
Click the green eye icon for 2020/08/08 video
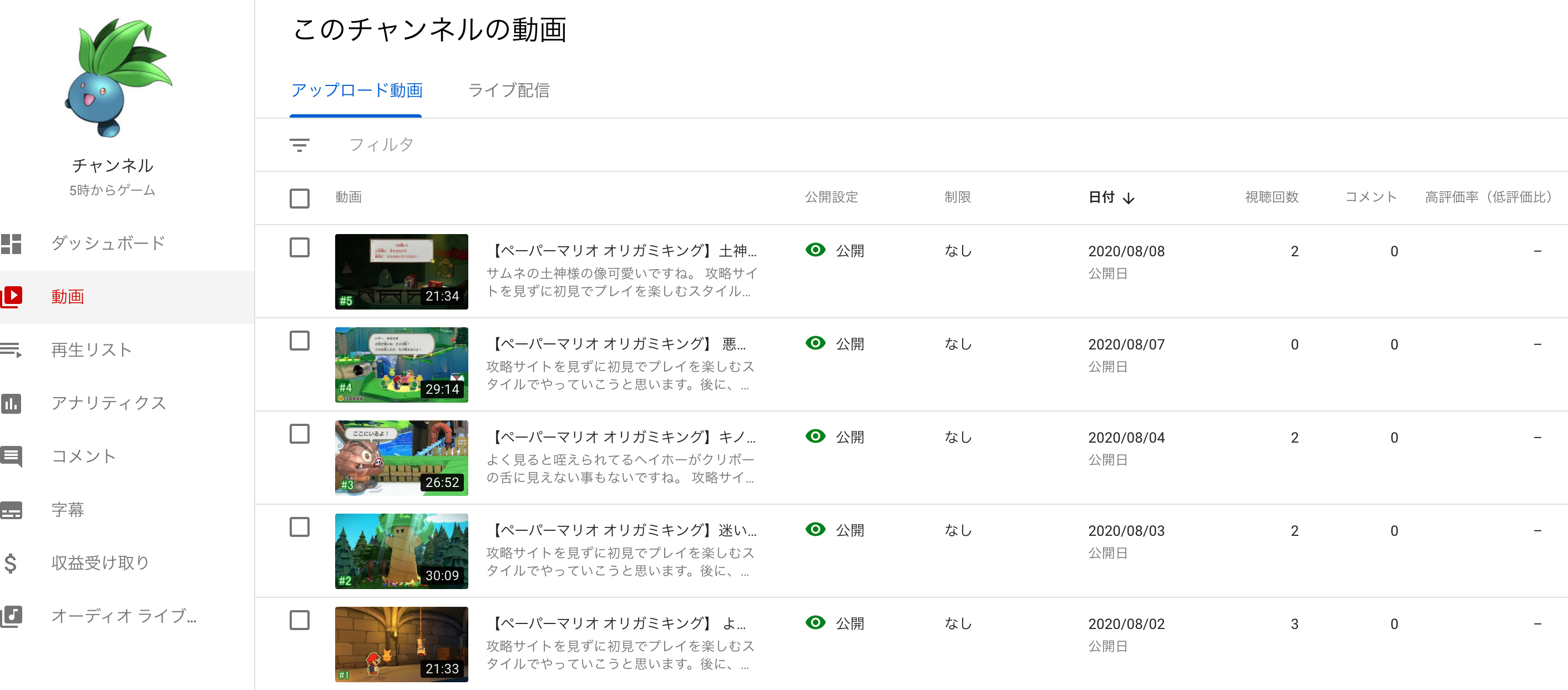pos(815,250)
